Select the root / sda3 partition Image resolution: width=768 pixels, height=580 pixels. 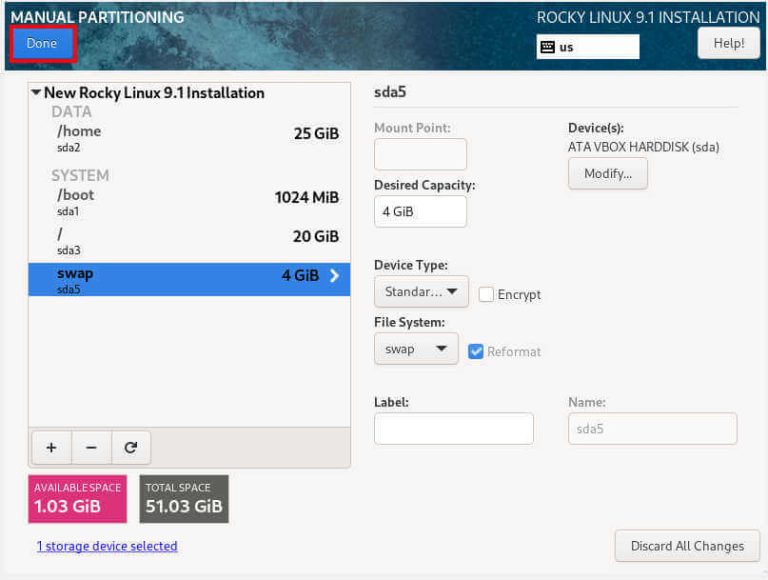pyautogui.click(x=188, y=241)
